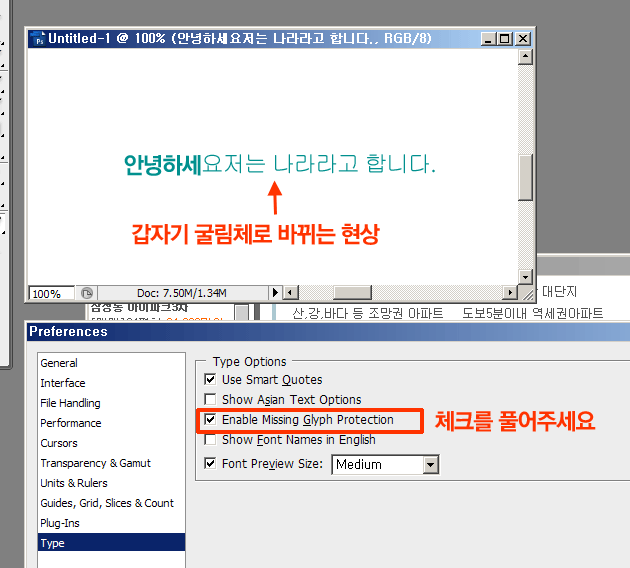
Task: Enable Show Asian Text Options
Action: coord(210,400)
